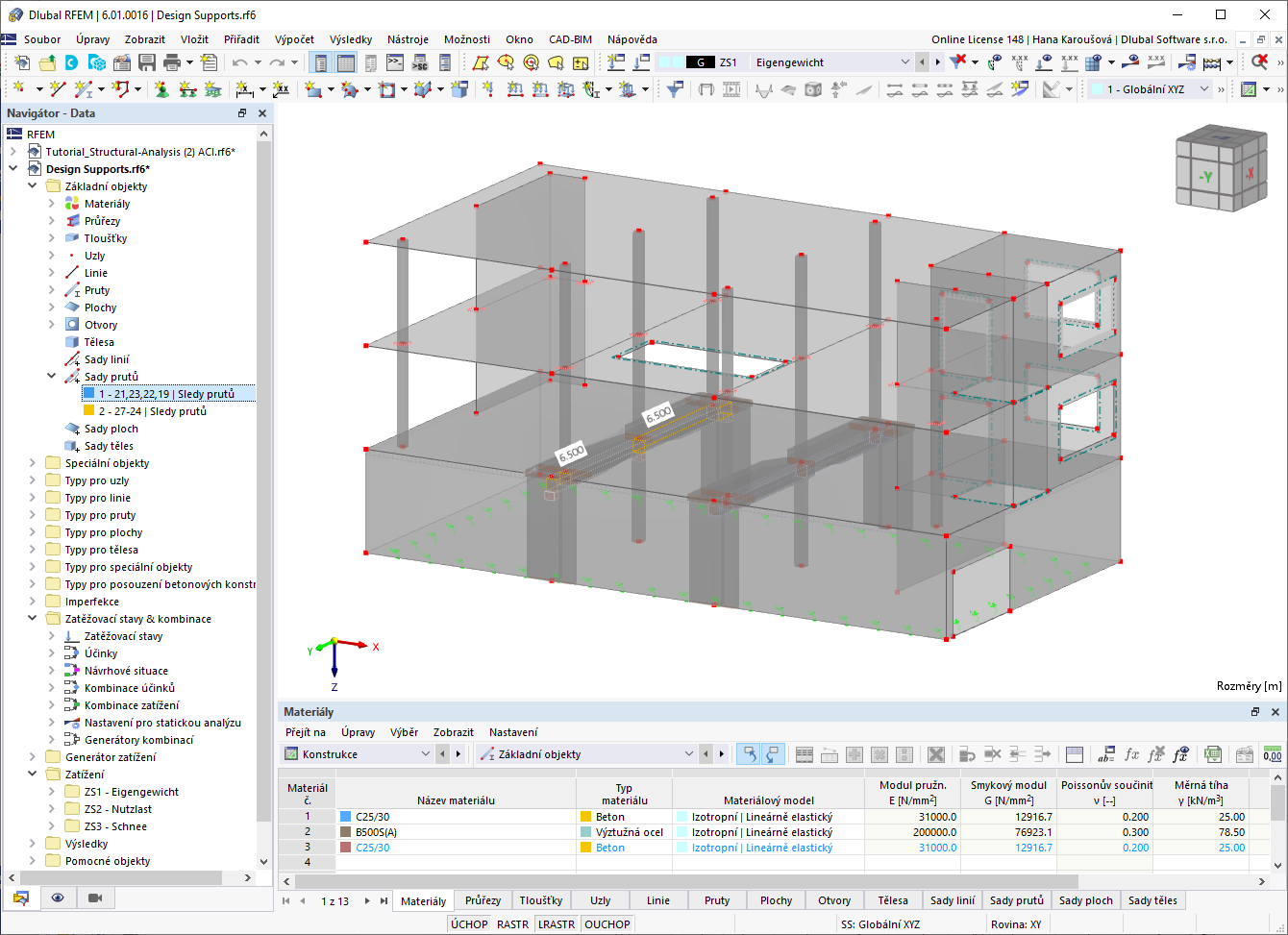Click the Export to Excel icon in Materiály toolbar
This screenshot has height=935, width=1288.
click(1213, 754)
